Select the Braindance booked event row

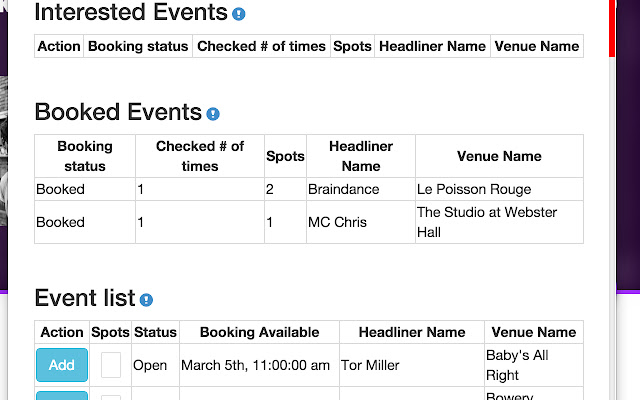(x=309, y=189)
